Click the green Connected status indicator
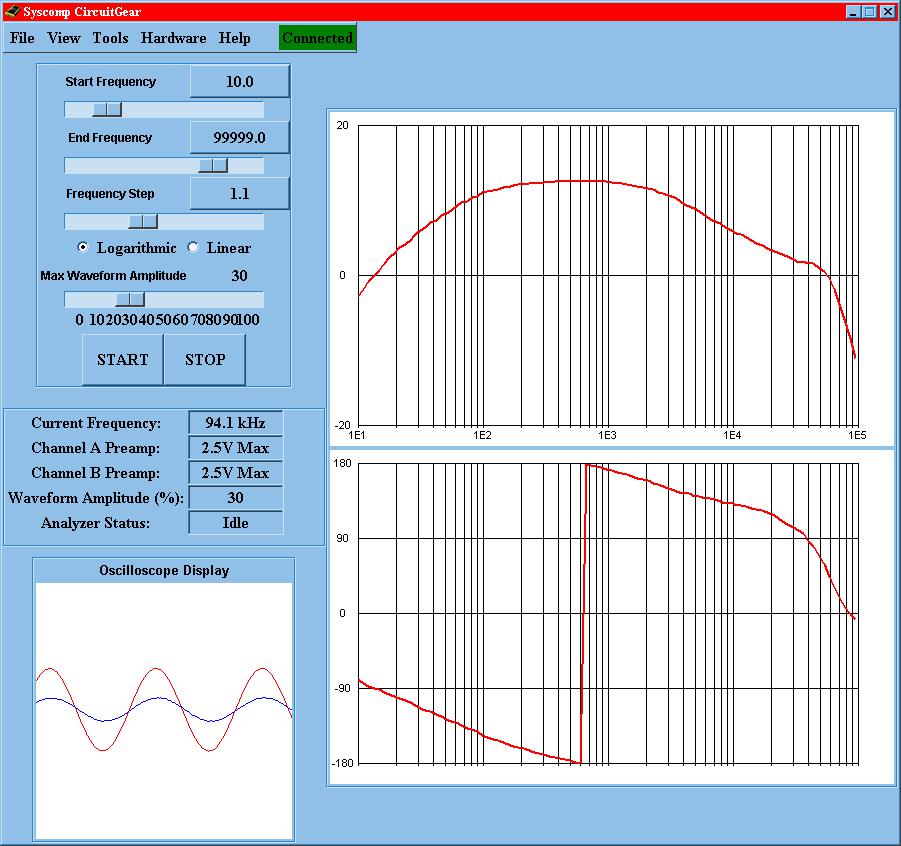This screenshot has width=901, height=846. (x=317, y=38)
